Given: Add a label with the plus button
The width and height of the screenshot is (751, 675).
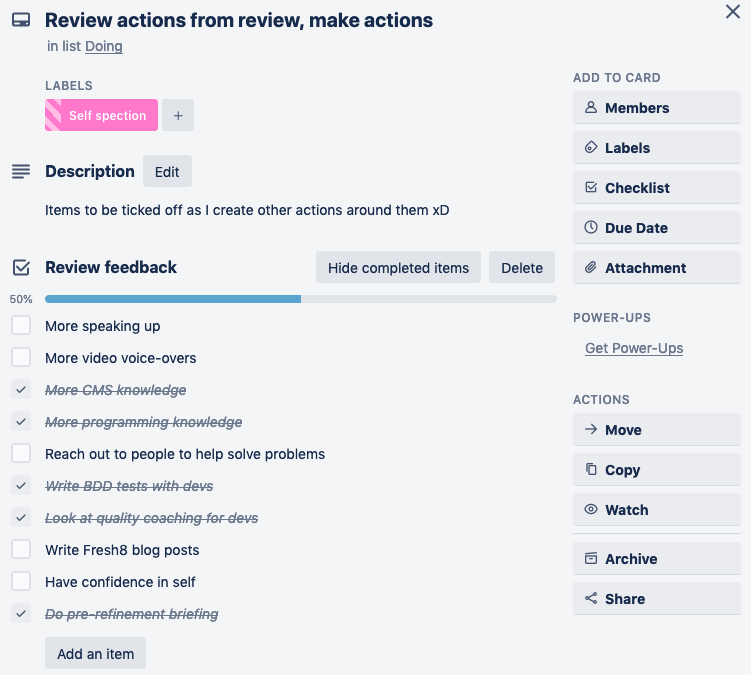Looking at the screenshot, I should [178, 116].
